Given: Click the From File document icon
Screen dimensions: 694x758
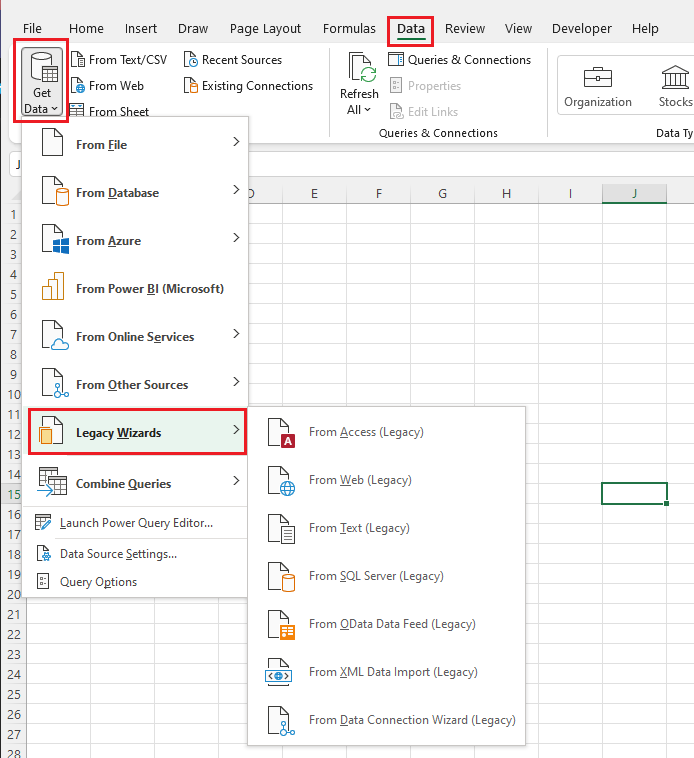Looking at the screenshot, I should pos(52,142).
